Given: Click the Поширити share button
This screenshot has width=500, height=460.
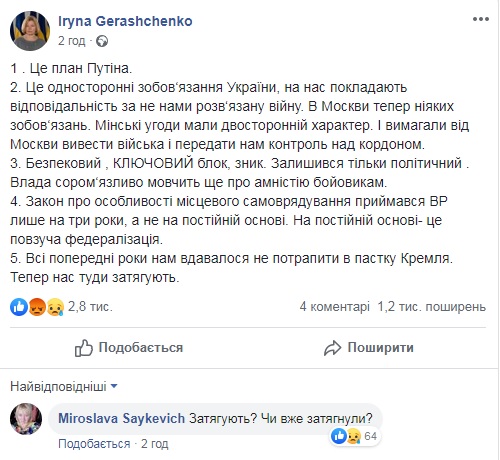Looking at the screenshot, I should coord(369,348).
